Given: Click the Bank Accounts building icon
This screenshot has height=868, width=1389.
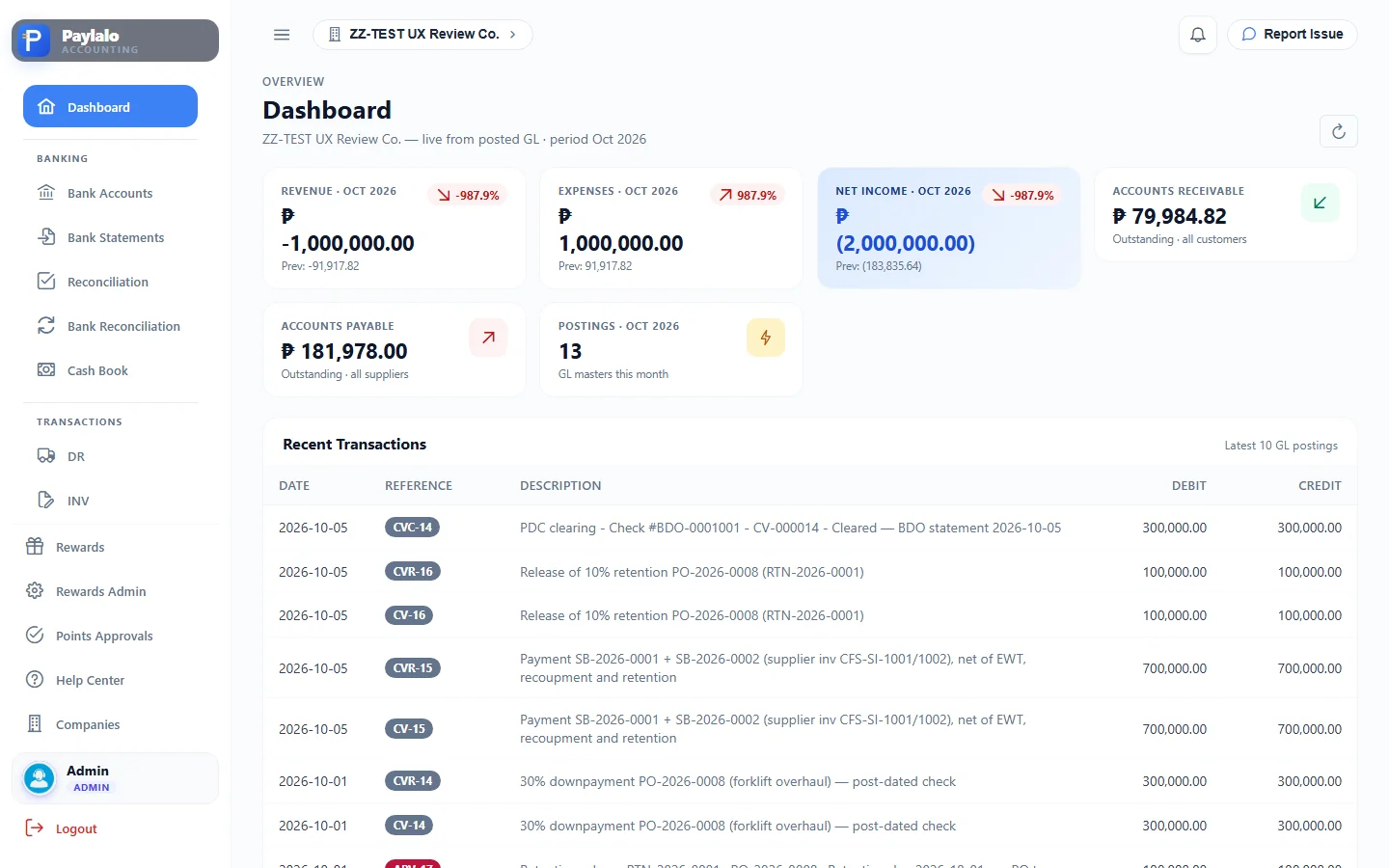Looking at the screenshot, I should (46, 193).
